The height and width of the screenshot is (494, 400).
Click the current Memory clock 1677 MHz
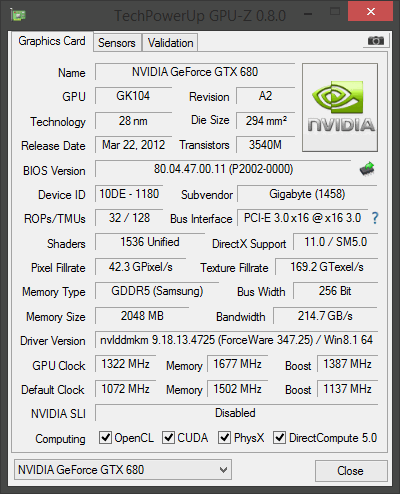point(237,364)
